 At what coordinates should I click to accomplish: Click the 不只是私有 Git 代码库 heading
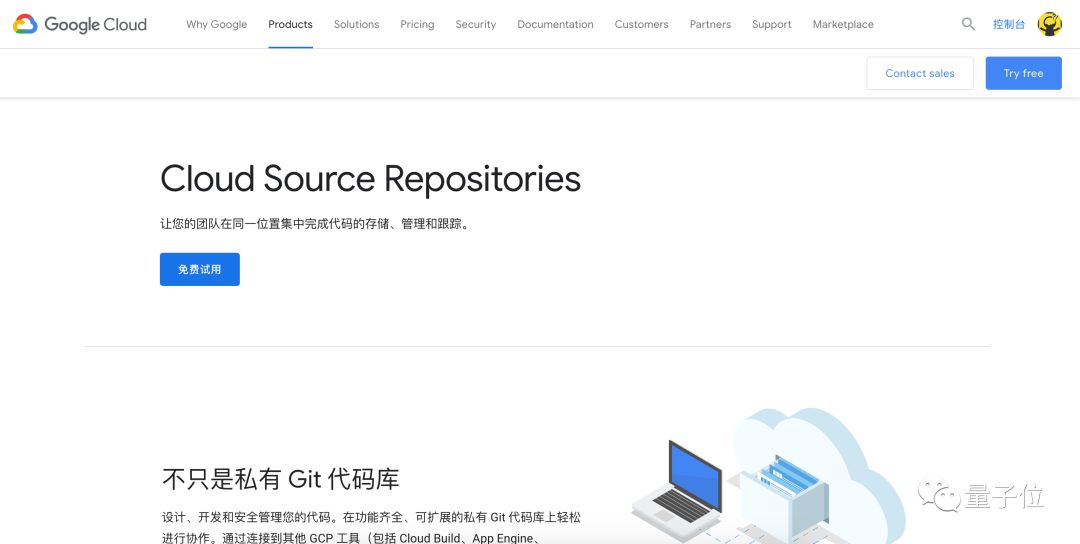(x=280, y=479)
